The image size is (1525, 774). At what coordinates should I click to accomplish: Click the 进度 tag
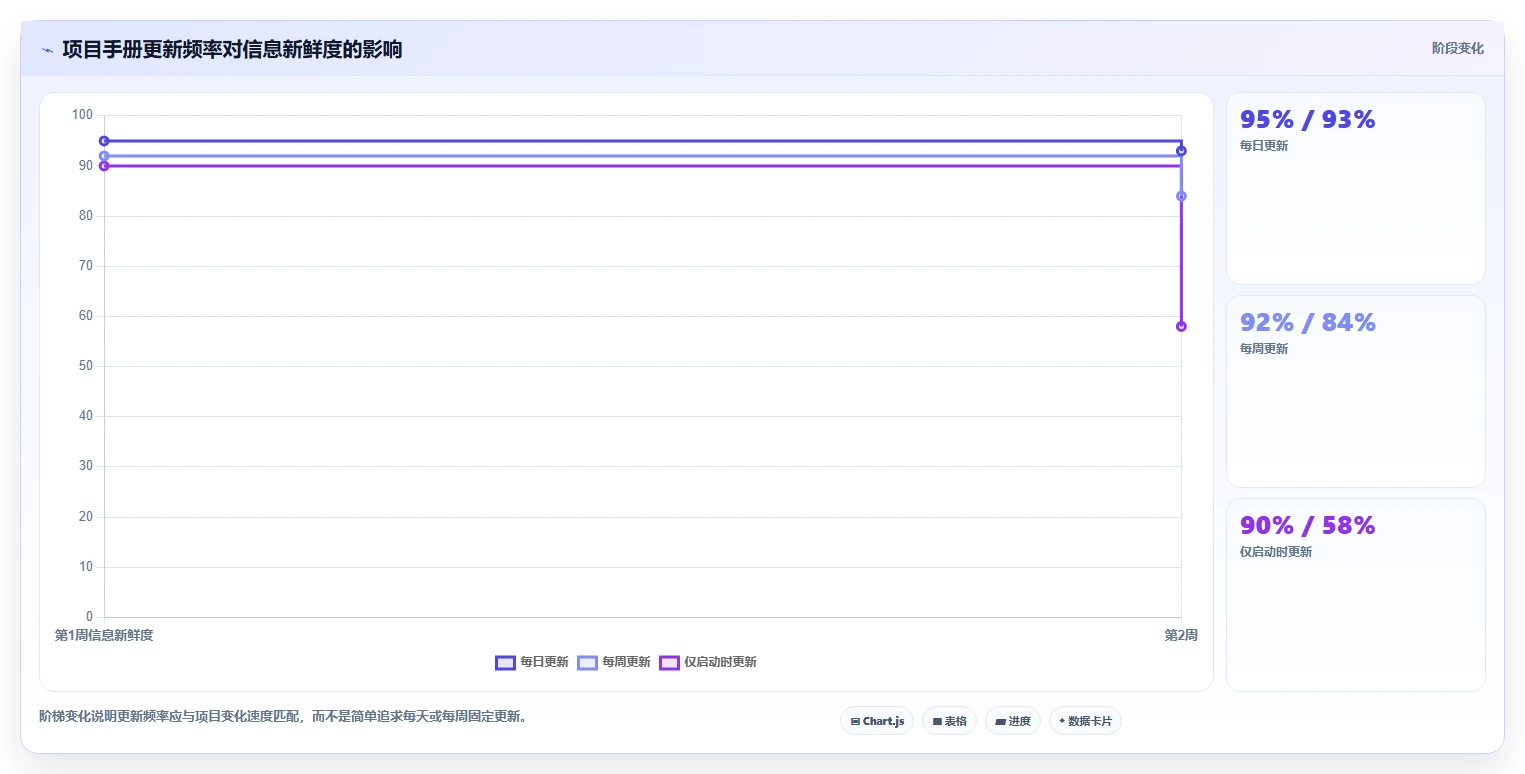1013,721
